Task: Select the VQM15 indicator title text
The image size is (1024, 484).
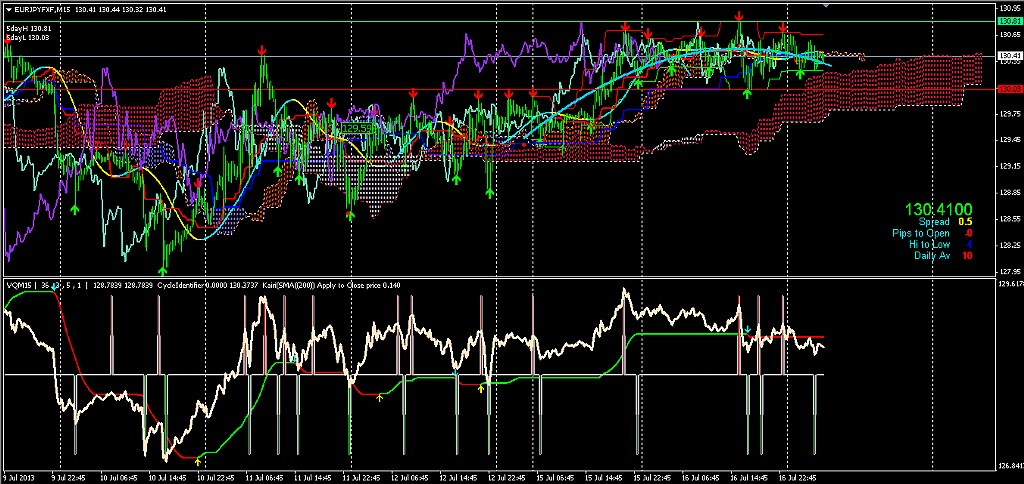Action: point(20,285)
